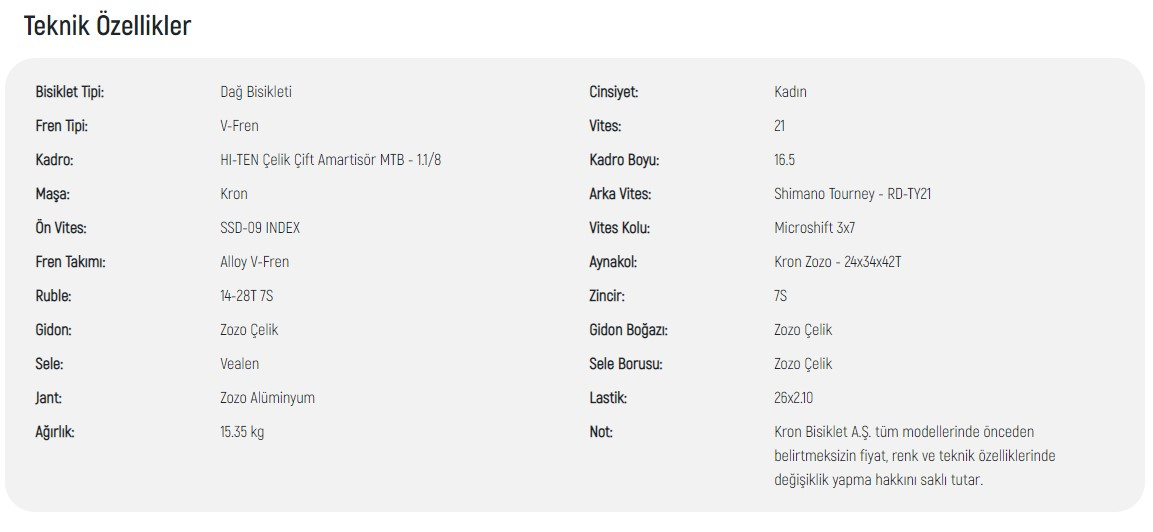Click the Kron Bisiklet A.Ş. note paragraph
This screenshot has width=1153, height=532.
(915, 455)
